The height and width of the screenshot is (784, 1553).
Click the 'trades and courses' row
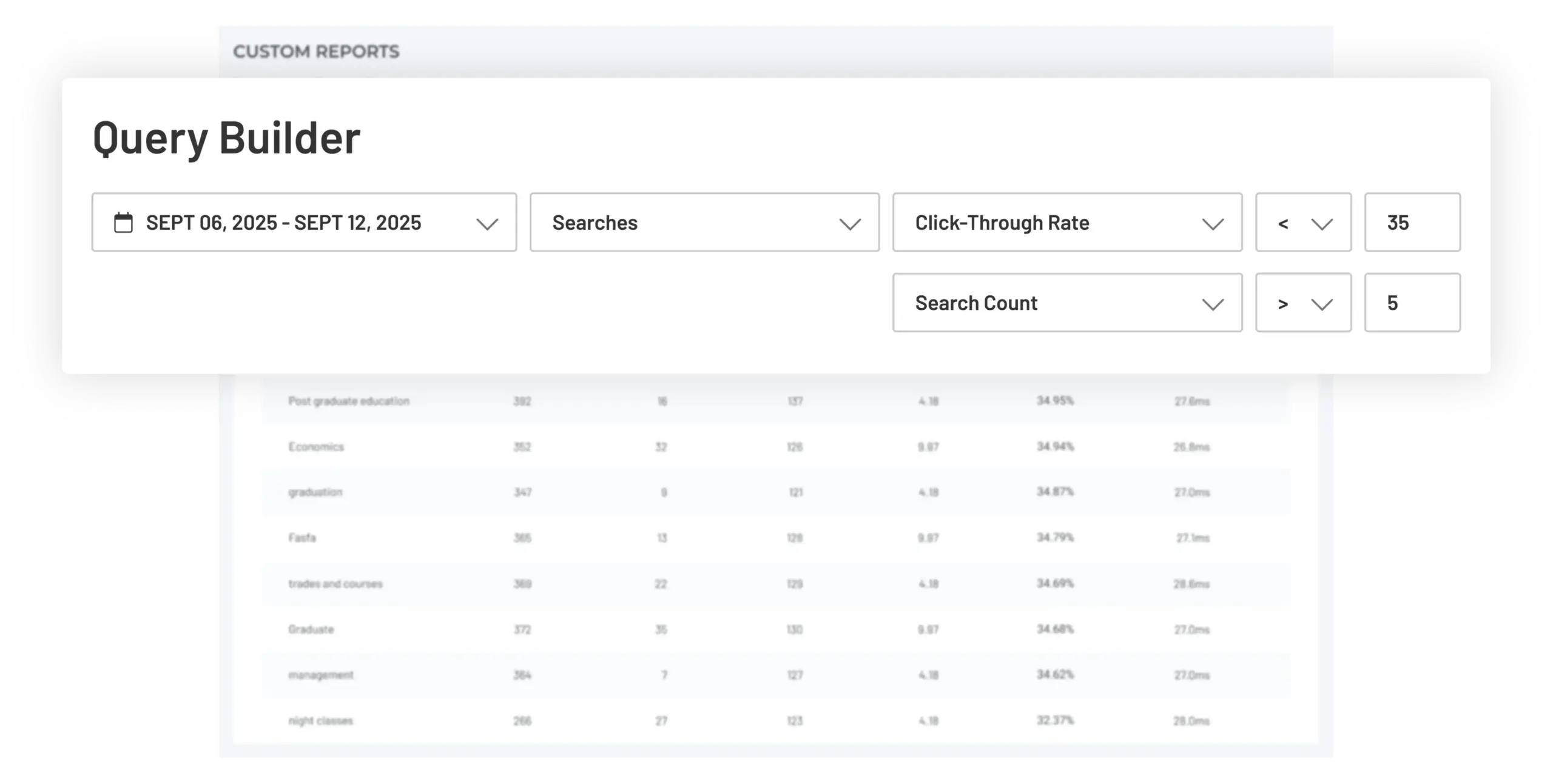(335, 583)
